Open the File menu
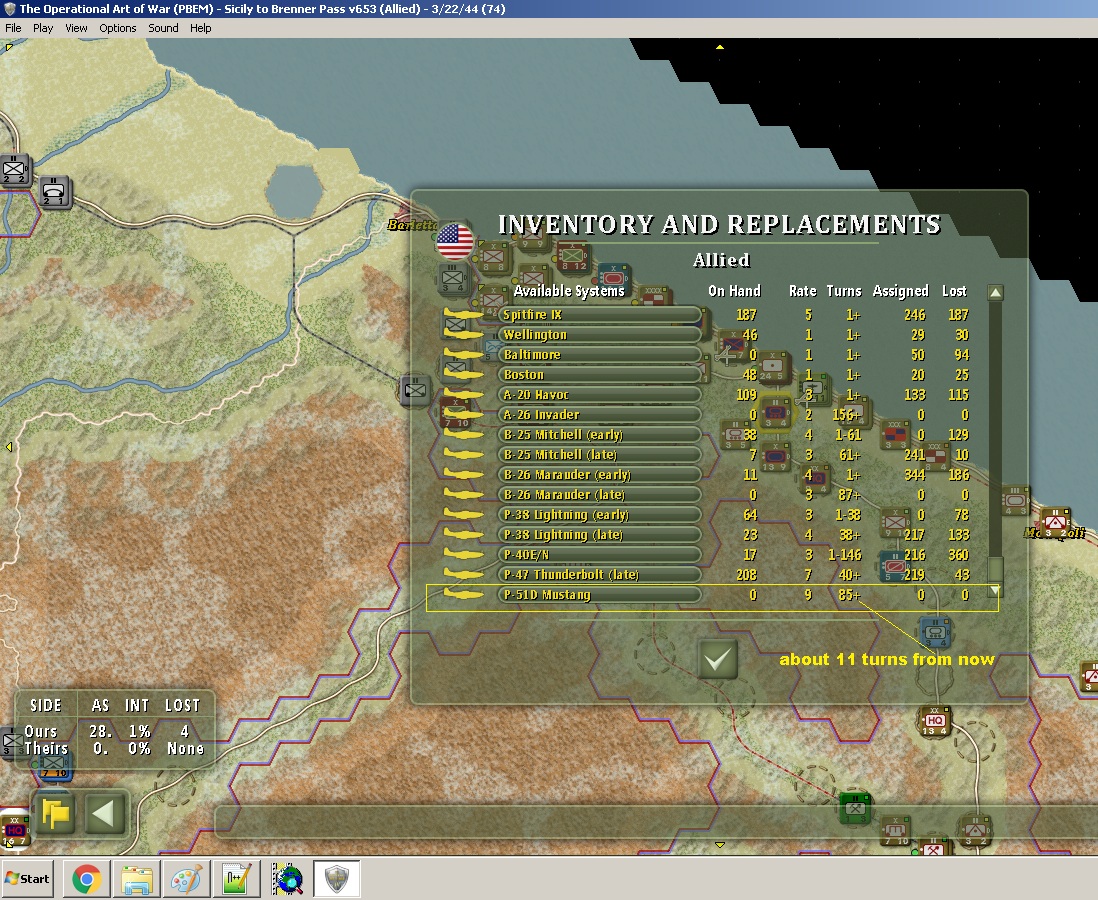This screenshot has height=900, width=1098. click(13, 28)
